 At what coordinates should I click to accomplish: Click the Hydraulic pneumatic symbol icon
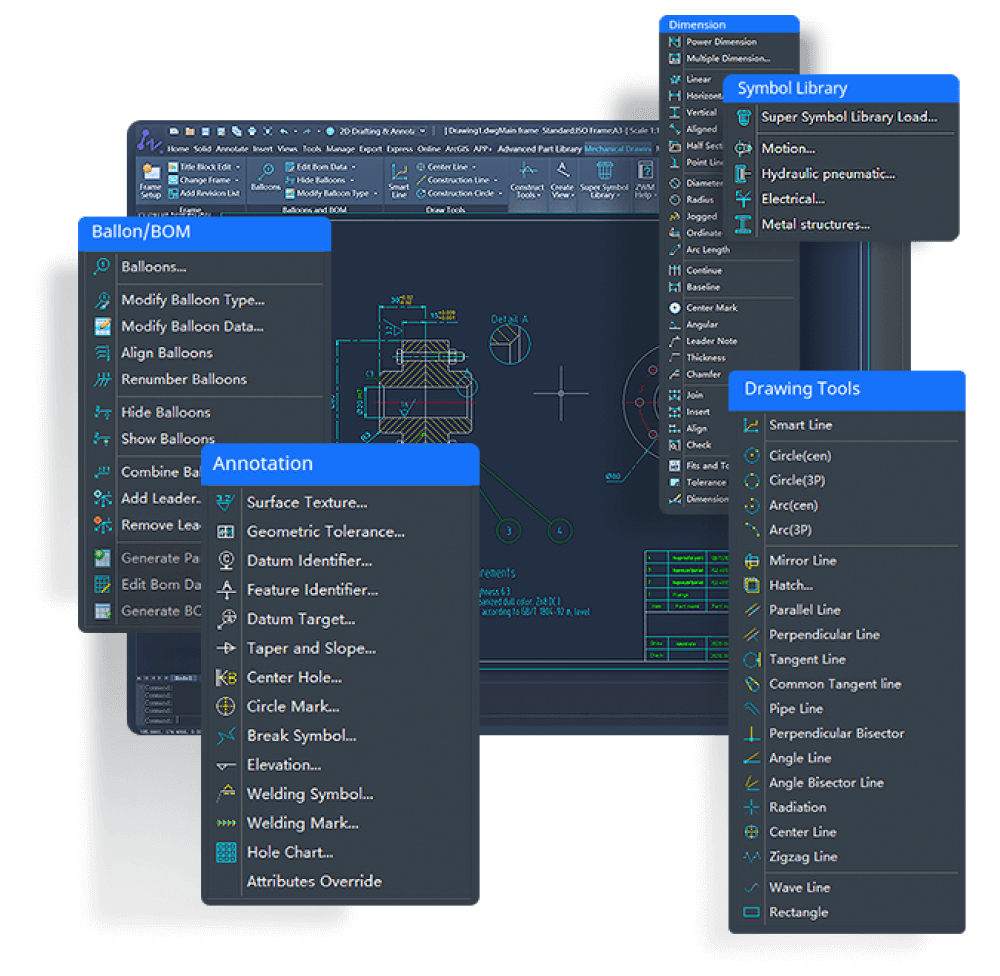(x=743, y=173)
